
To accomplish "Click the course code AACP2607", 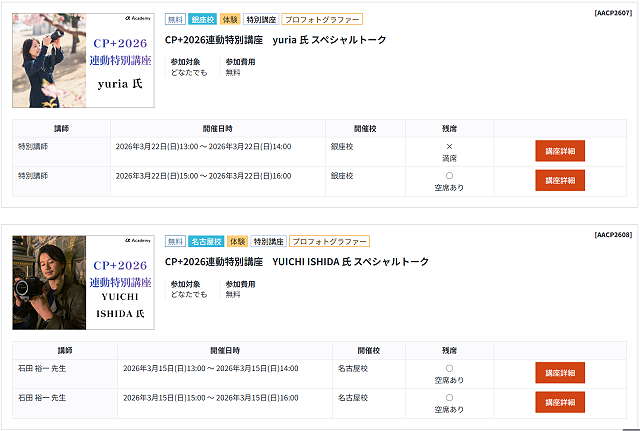I will point(612,12).
